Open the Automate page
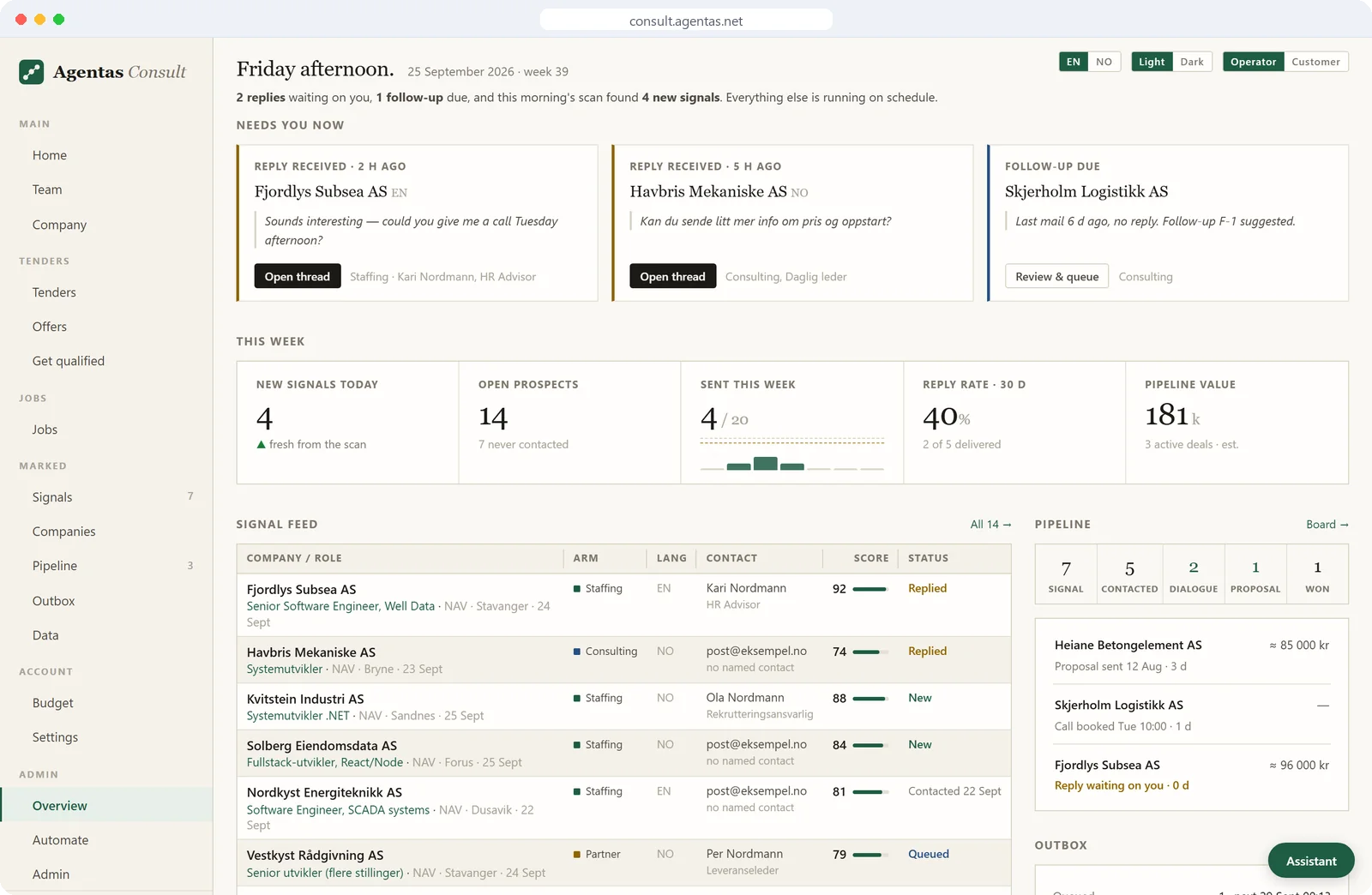This screenshot has height=895, width=1372. [x=106, y=840]
